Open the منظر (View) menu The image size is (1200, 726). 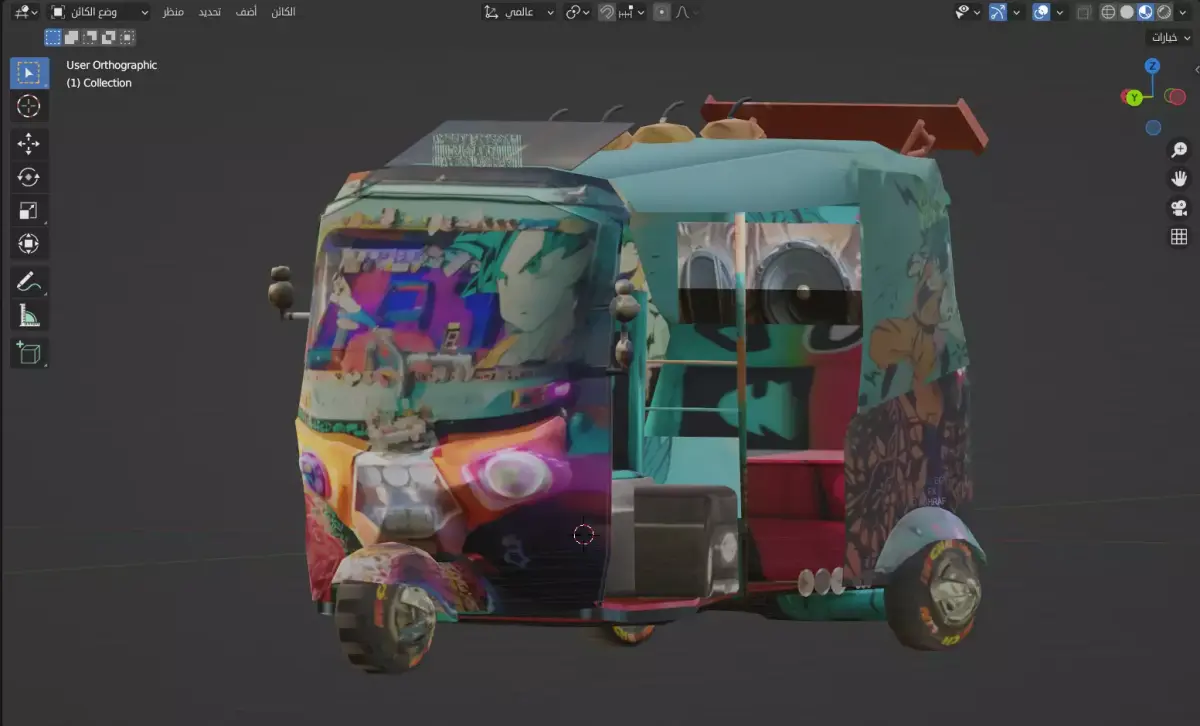click(174, 12)
